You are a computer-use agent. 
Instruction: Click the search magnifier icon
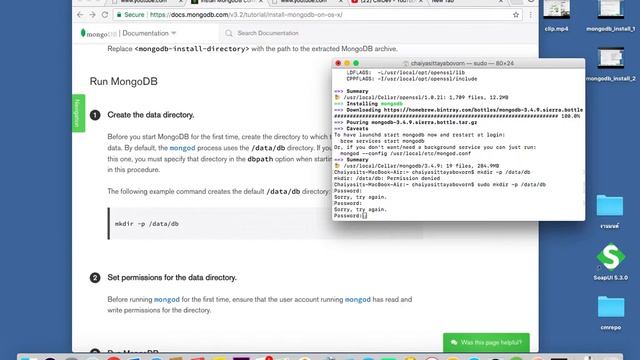(229, 33)
